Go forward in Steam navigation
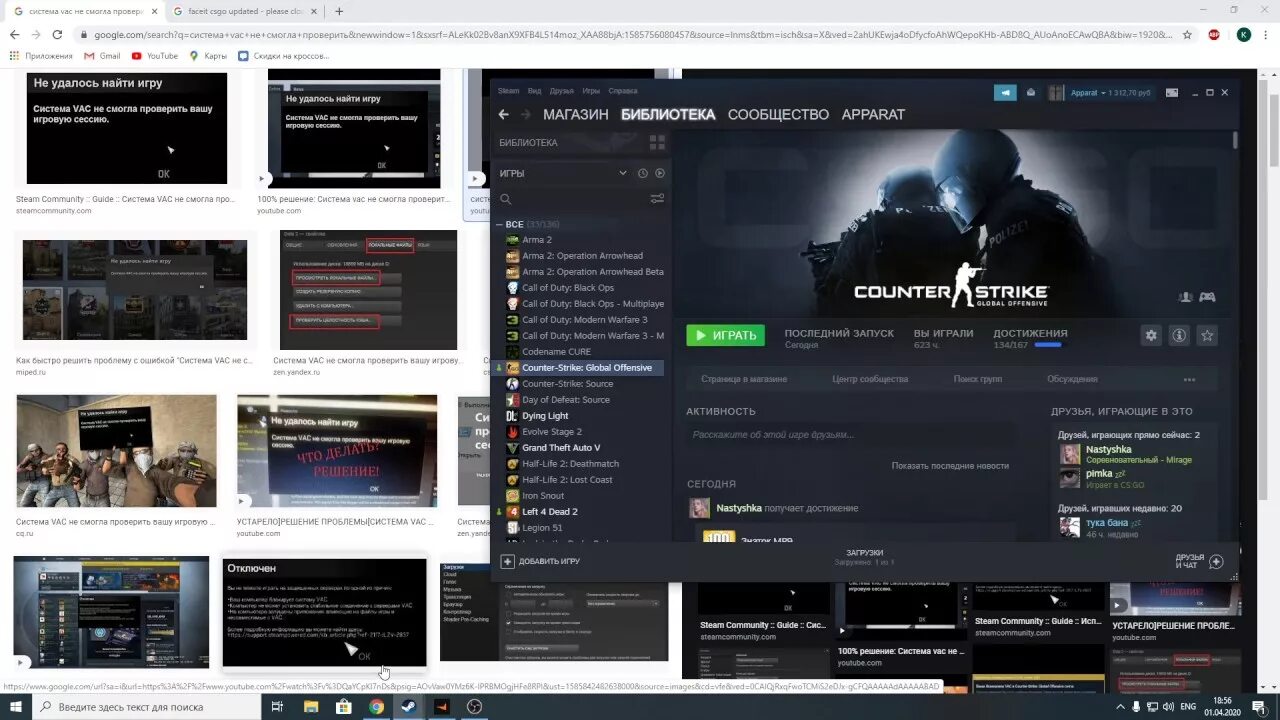 tap(526, 114)
